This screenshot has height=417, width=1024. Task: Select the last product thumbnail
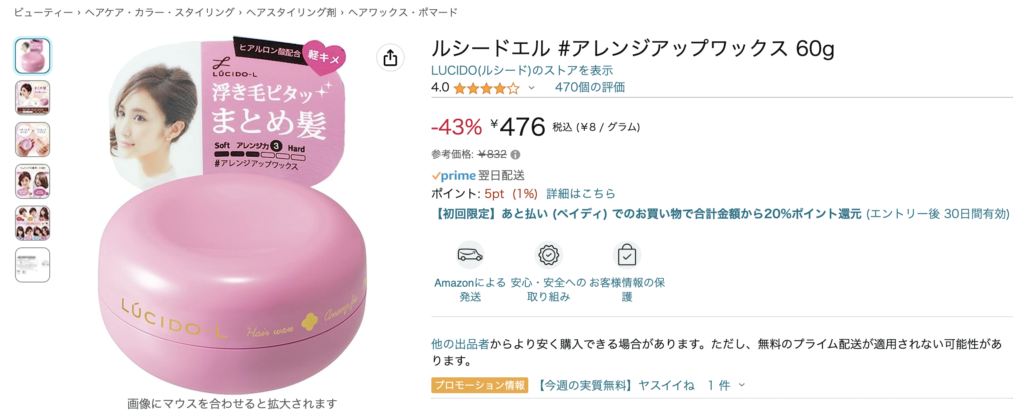(x=33, y=265)
